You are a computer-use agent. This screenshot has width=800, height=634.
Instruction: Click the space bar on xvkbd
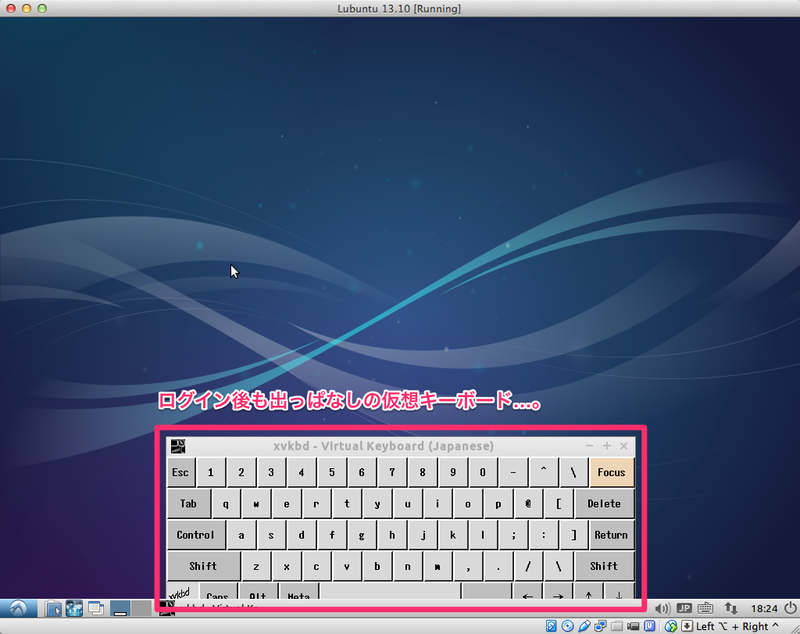pyautogui.click(x=390, y=592)
